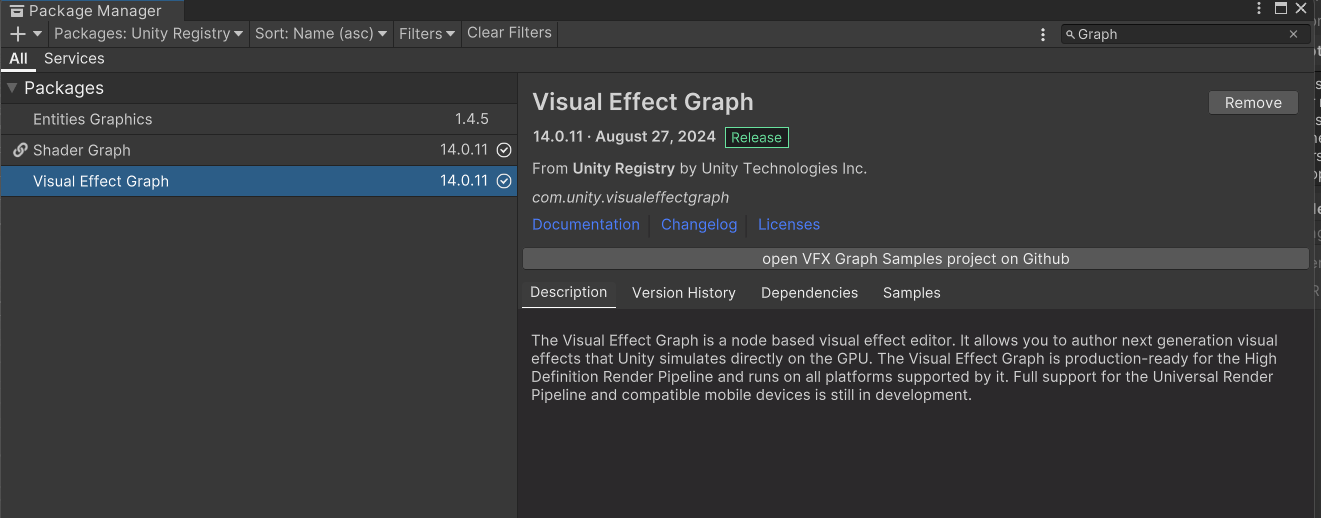Click the Clear Filters button
Screen dimensions: 1321x518
(509, 32)
